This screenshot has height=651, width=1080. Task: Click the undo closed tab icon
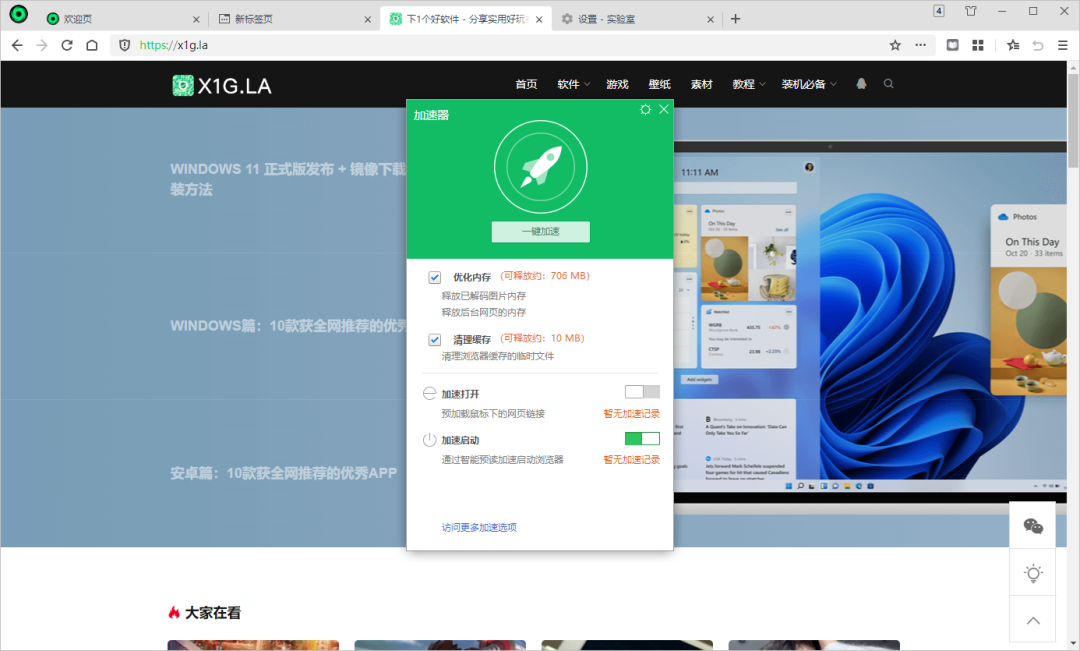(x=1038, y=45)
